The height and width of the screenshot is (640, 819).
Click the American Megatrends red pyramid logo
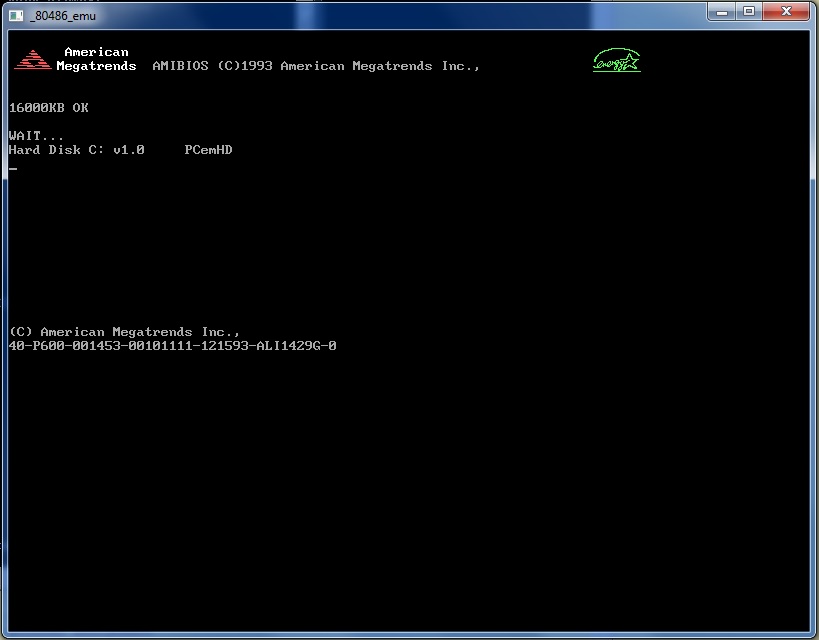pyautogui.click(x=32, y=60)
